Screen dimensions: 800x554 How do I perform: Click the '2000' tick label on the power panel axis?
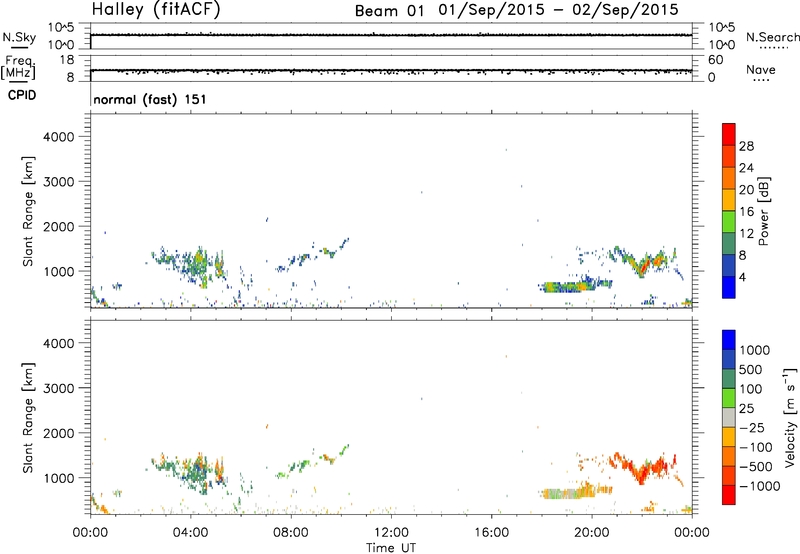[59, 226]
